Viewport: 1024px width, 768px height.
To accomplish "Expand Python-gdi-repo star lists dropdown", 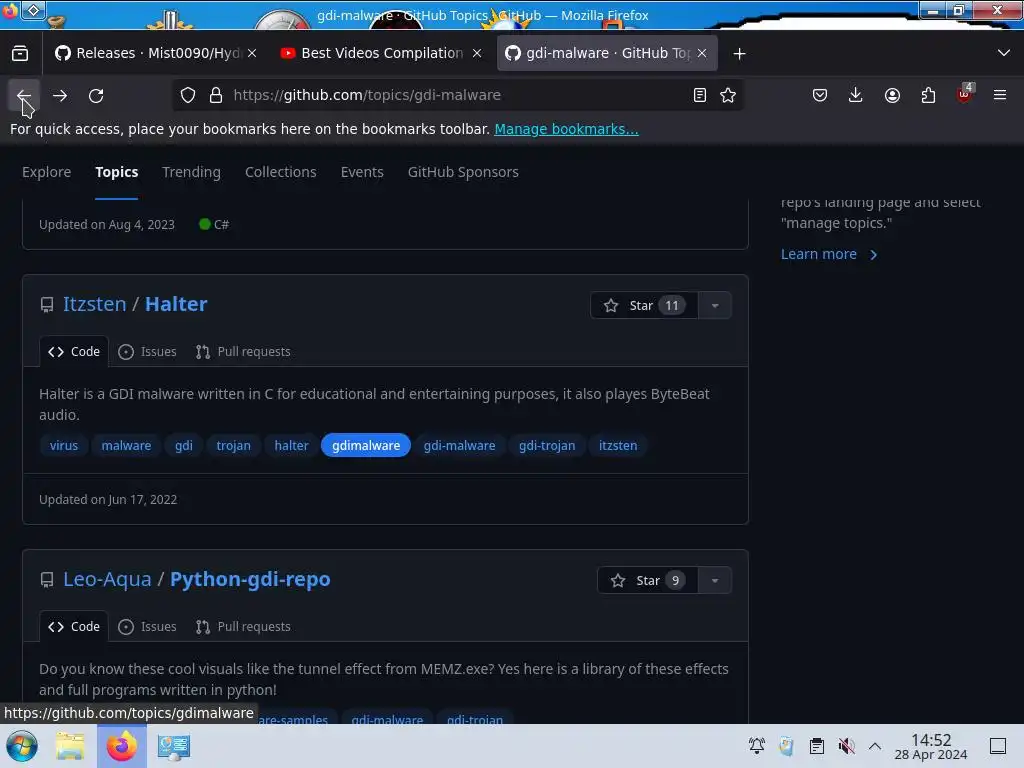I will pyautogui.click(x=715, y=581).
